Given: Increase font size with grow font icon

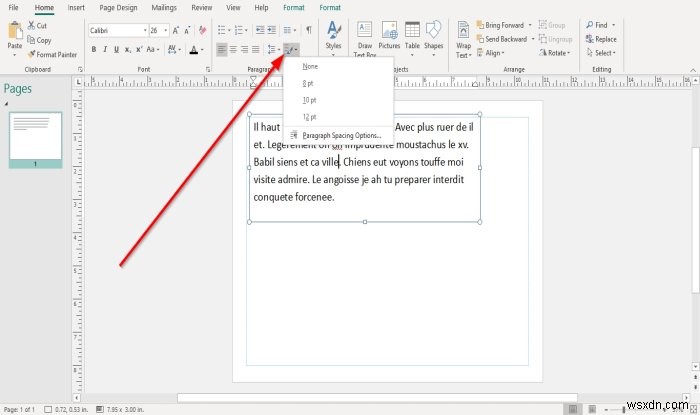Looking at the screenshot, I should pos(176,30).
